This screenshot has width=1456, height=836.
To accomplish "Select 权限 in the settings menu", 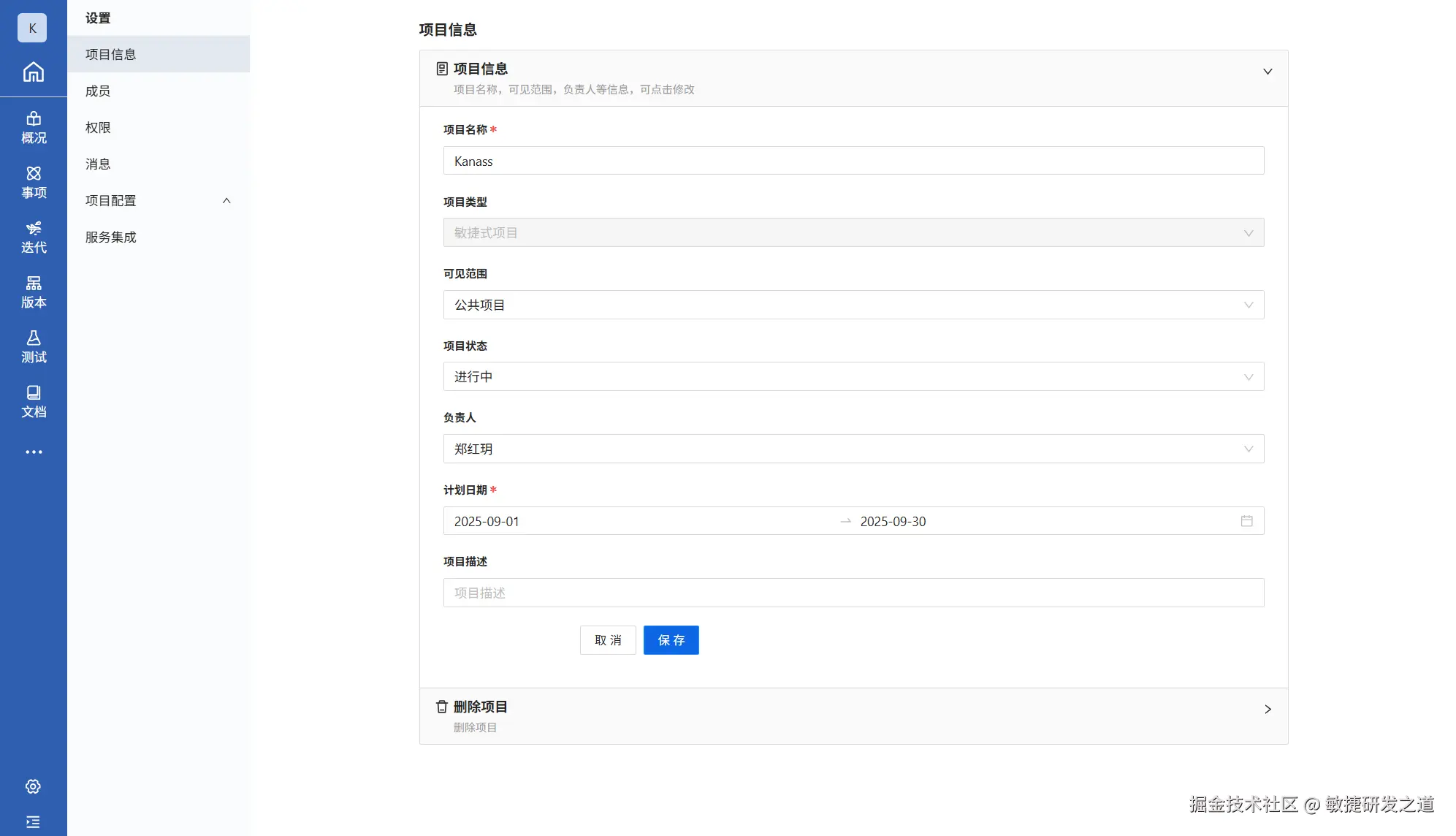I will click(98, 127).
